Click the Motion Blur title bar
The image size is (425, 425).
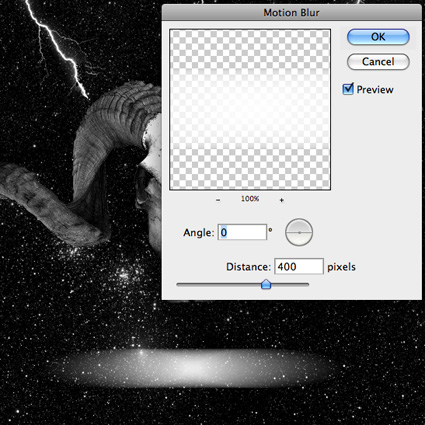coord(292,13)
